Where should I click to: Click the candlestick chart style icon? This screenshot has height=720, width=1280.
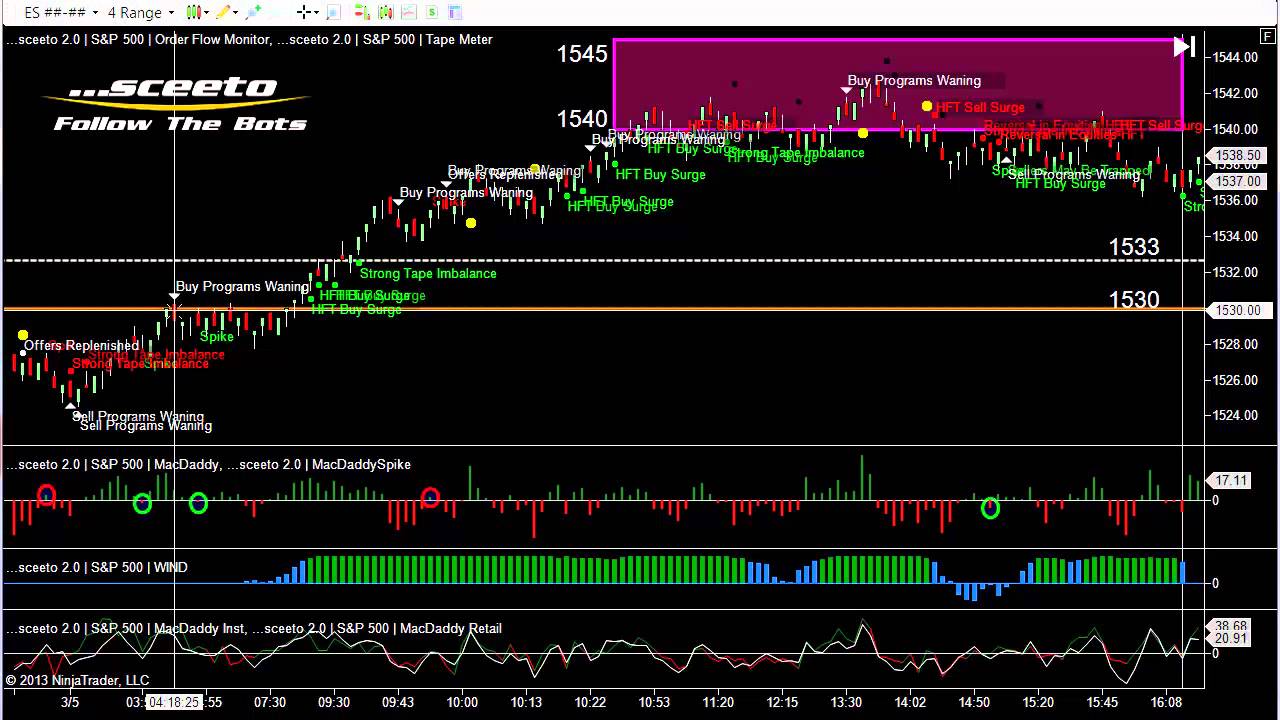194,12
